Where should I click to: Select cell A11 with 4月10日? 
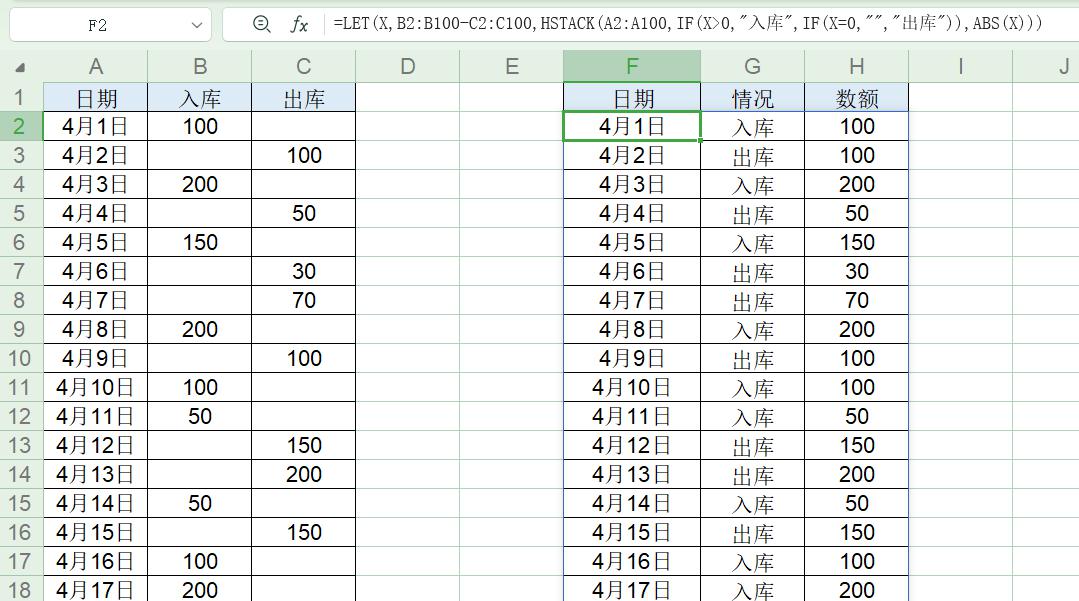(96, 387)
